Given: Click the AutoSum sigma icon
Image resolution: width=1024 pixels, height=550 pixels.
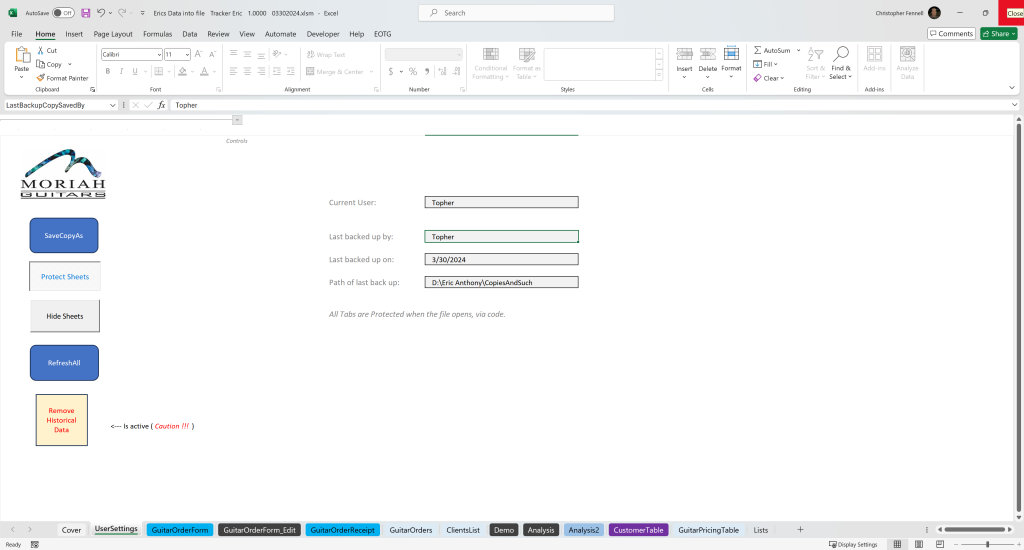Looking at the screenshot, I should pos(758,50).
